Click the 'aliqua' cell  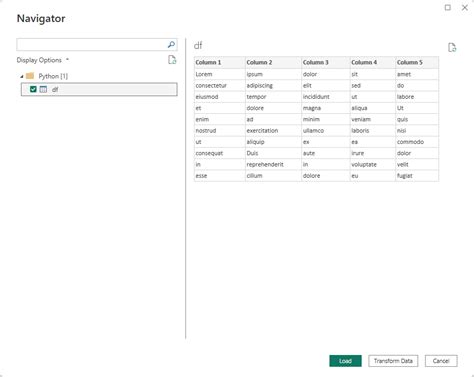click(x=373, y=108)
